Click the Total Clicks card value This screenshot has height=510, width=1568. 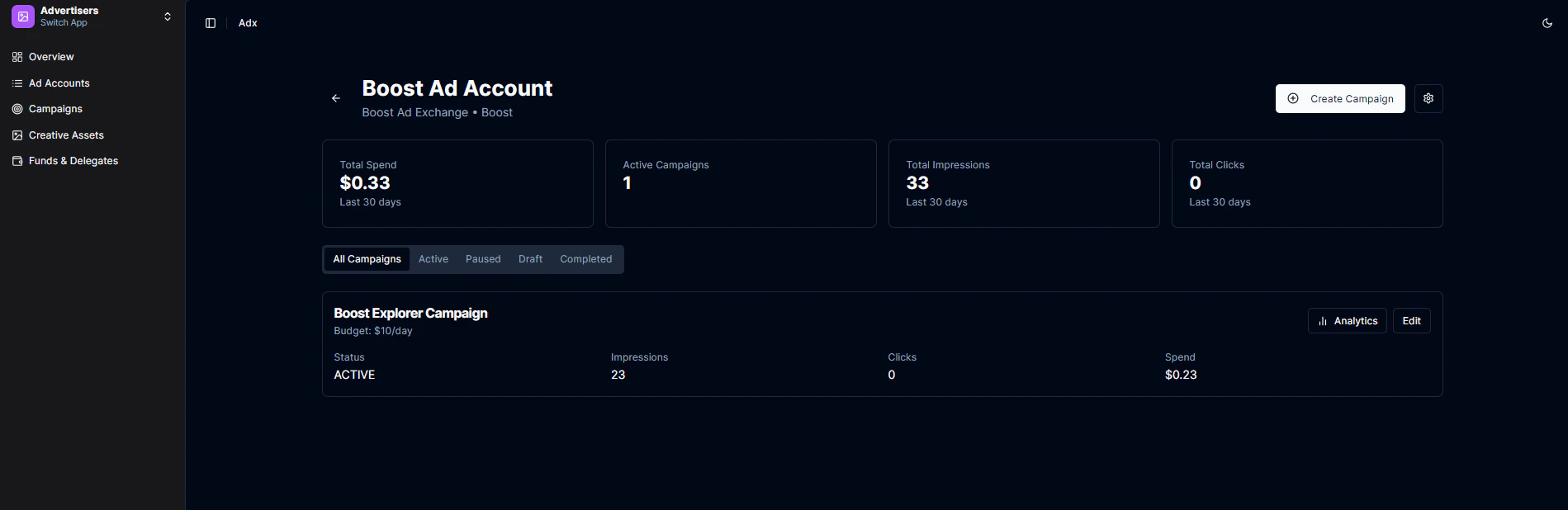coord(1195,183)
